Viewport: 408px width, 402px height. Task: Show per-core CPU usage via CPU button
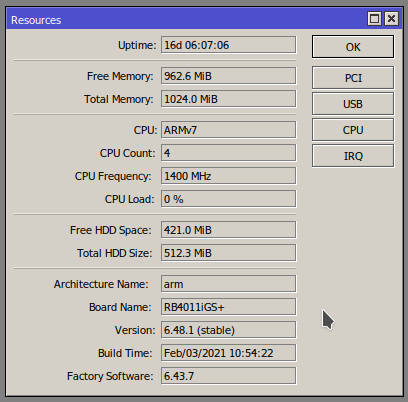coord(353,130)
